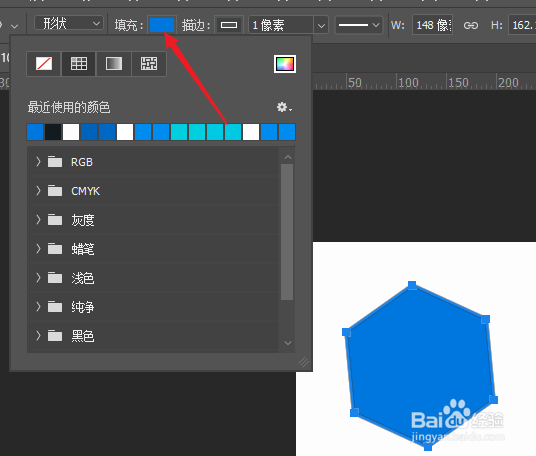Click the swatch list scroll down arrow
The height and width of the screenshot is (456, 536).
(x=288, y=343)
